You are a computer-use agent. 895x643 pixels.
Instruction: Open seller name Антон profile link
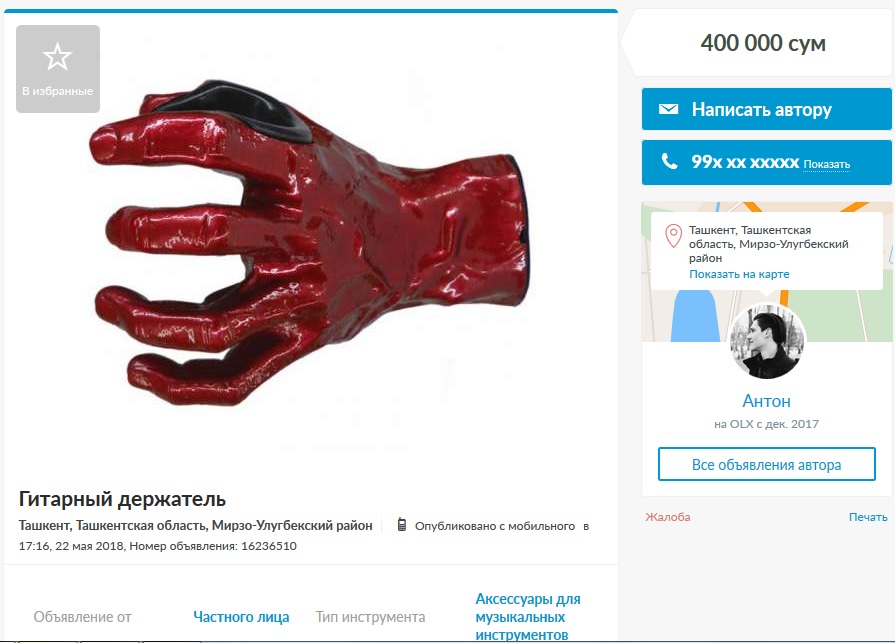point(767,401)
